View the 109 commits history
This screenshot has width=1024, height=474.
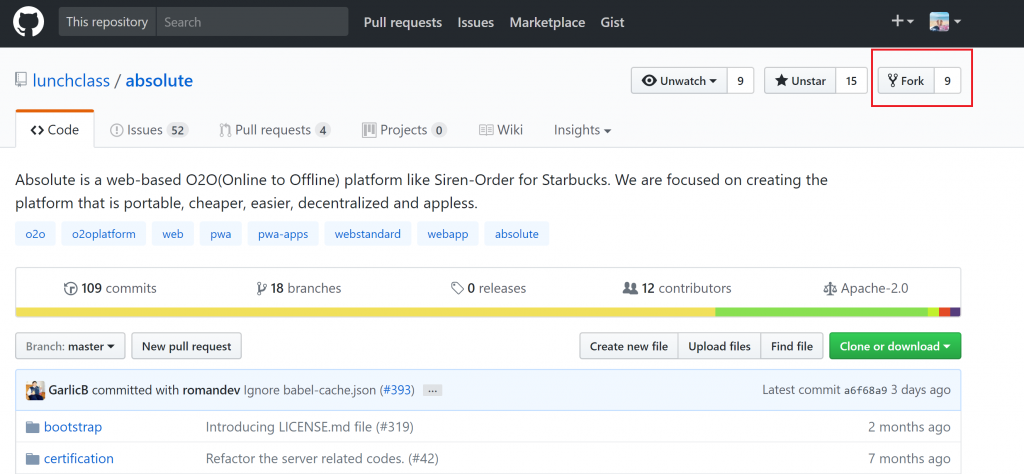pos(110,288)
